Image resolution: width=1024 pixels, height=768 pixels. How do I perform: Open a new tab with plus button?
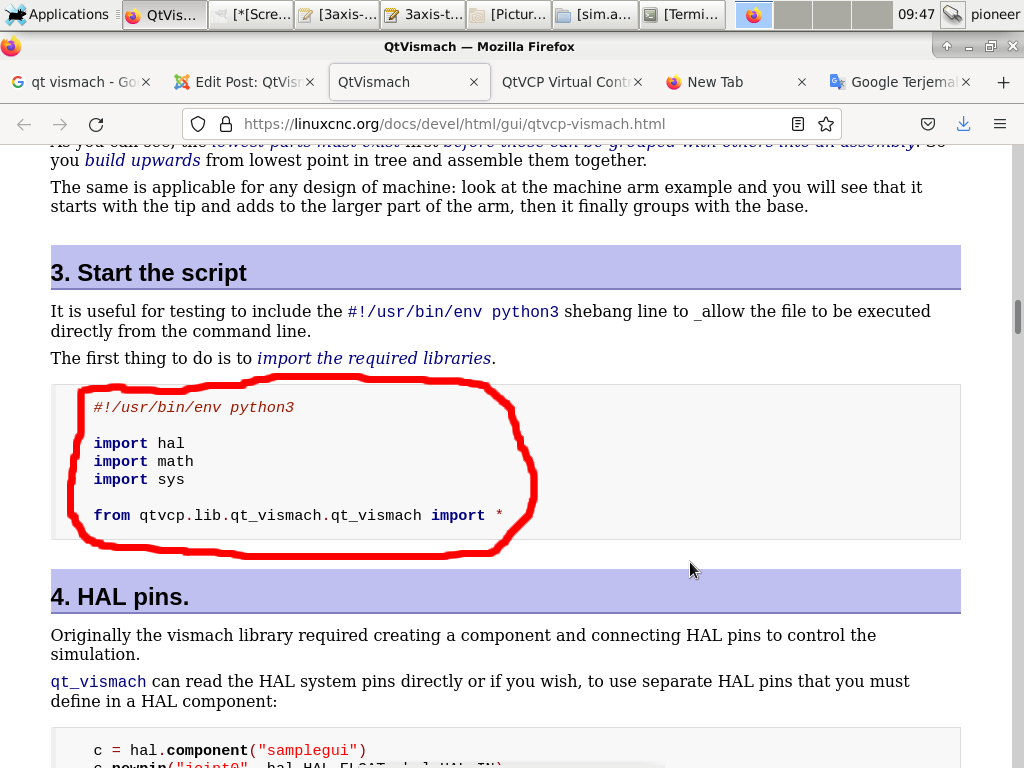pyautogui.click(x=1003, y=82)
